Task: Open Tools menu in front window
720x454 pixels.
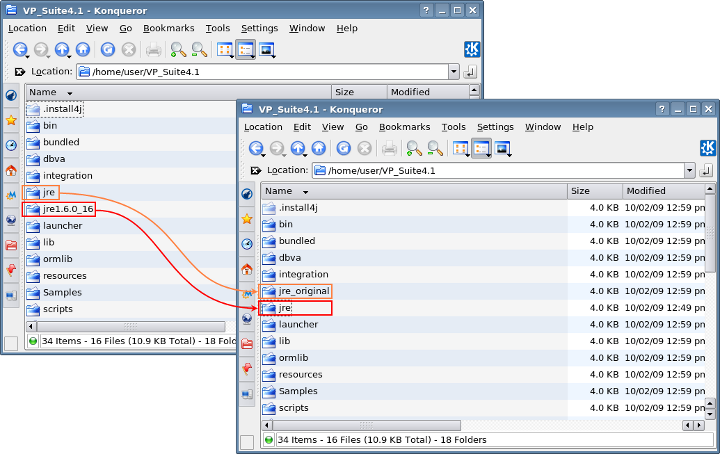Action: (x=454, y=127)
